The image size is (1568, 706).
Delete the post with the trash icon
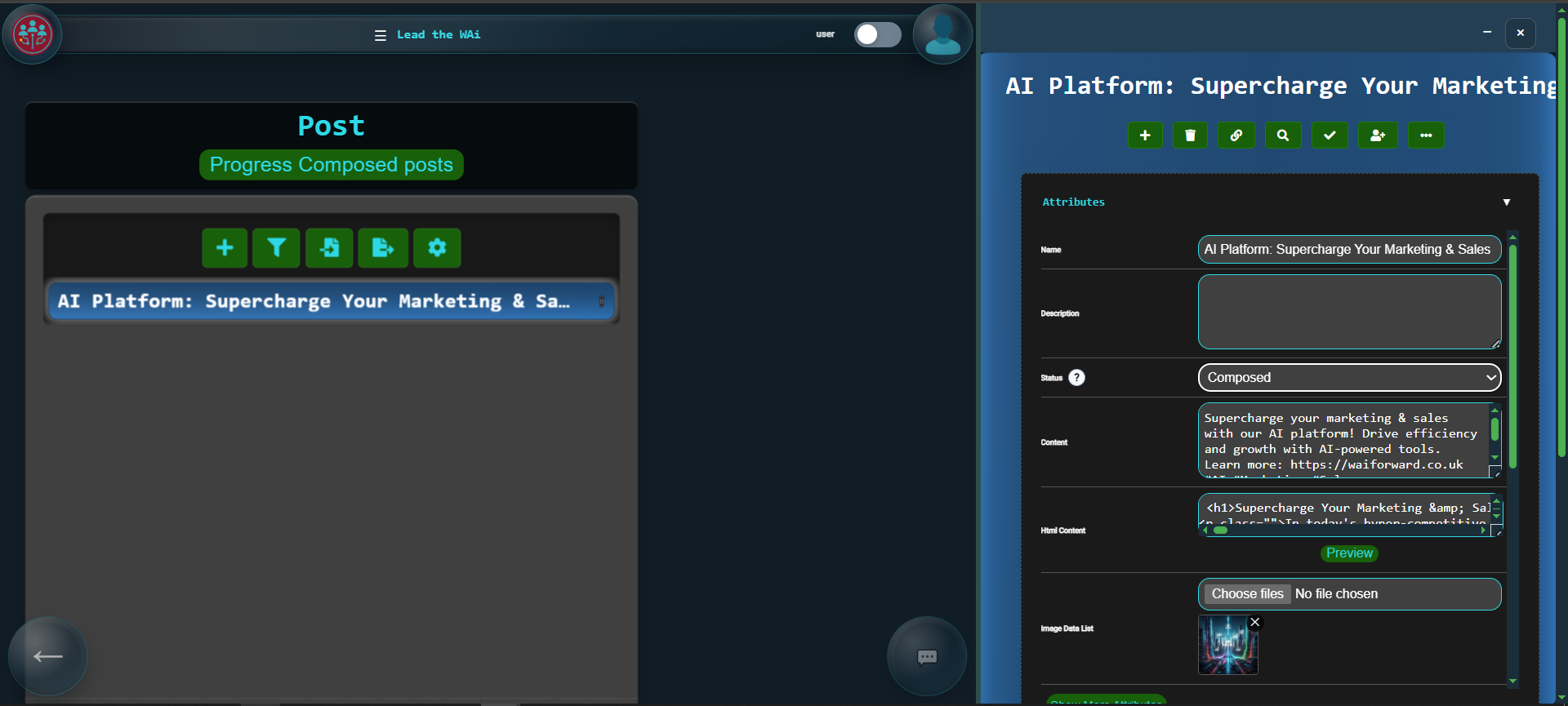click(1190, 135)
